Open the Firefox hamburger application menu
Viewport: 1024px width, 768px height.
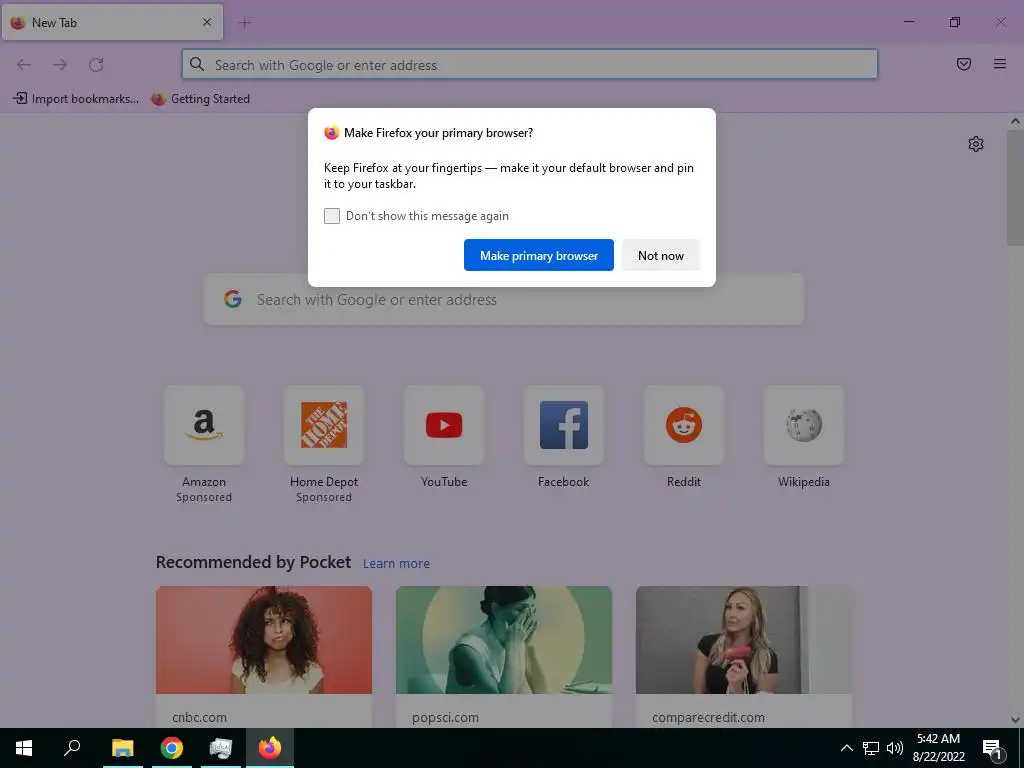point(999,64)
